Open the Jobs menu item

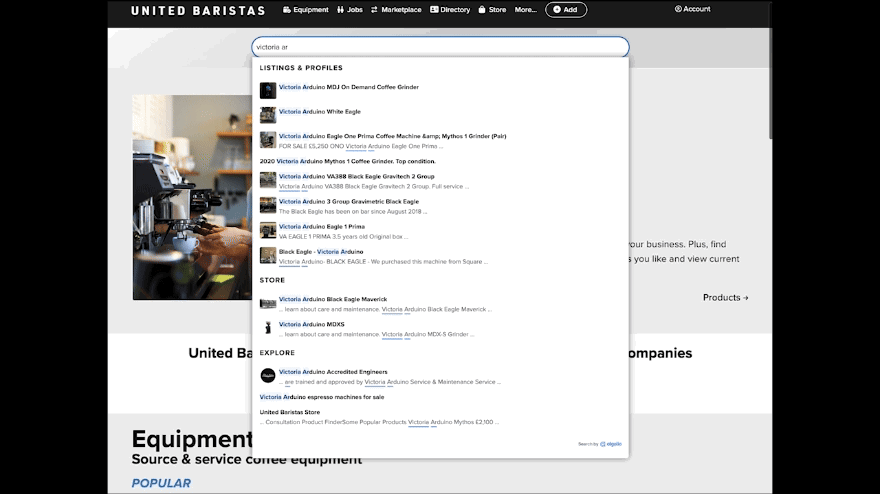click(350, 10)
